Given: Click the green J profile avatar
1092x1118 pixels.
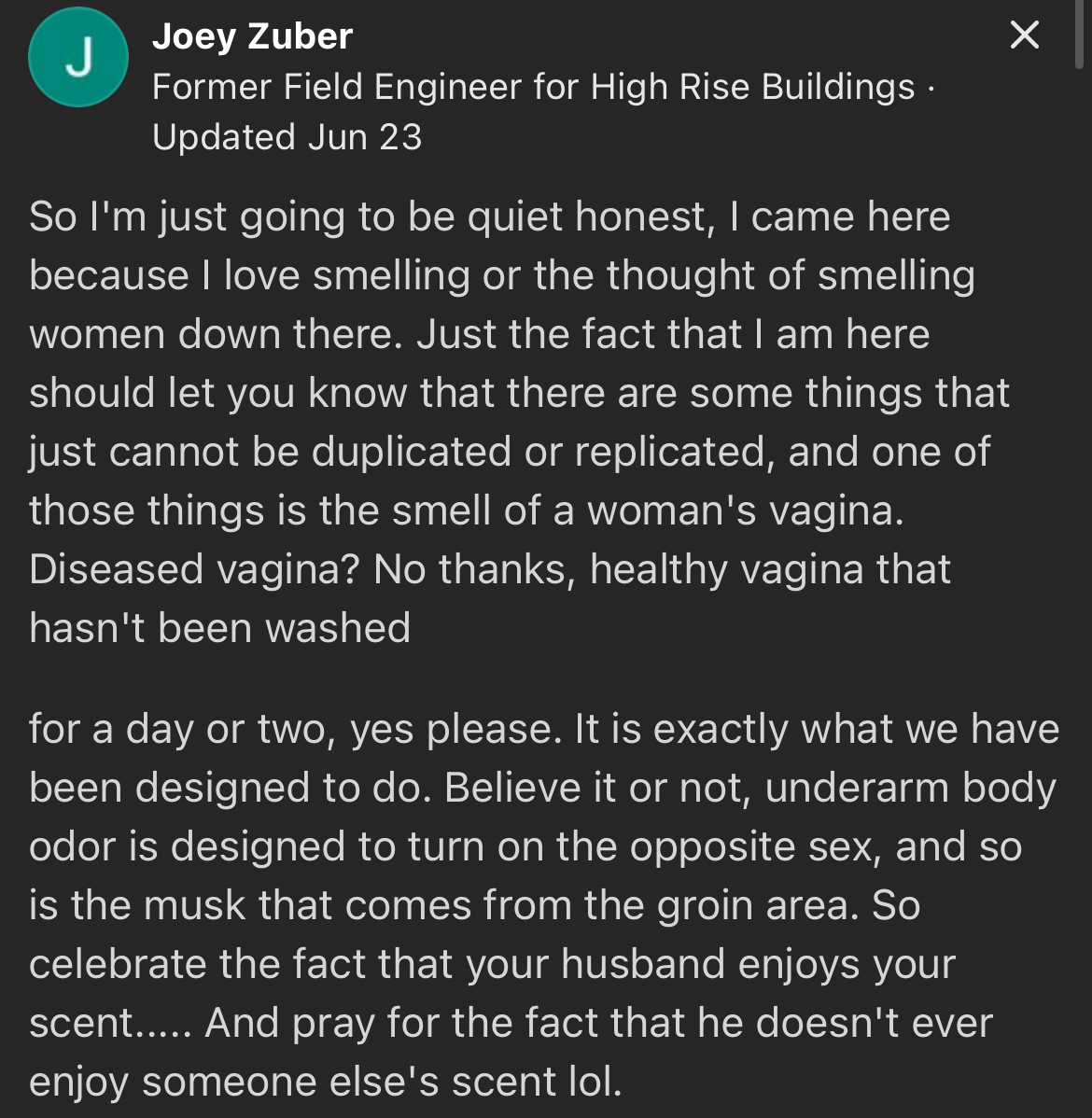Looking at the screenshot, I should click(x=78, y=58).
